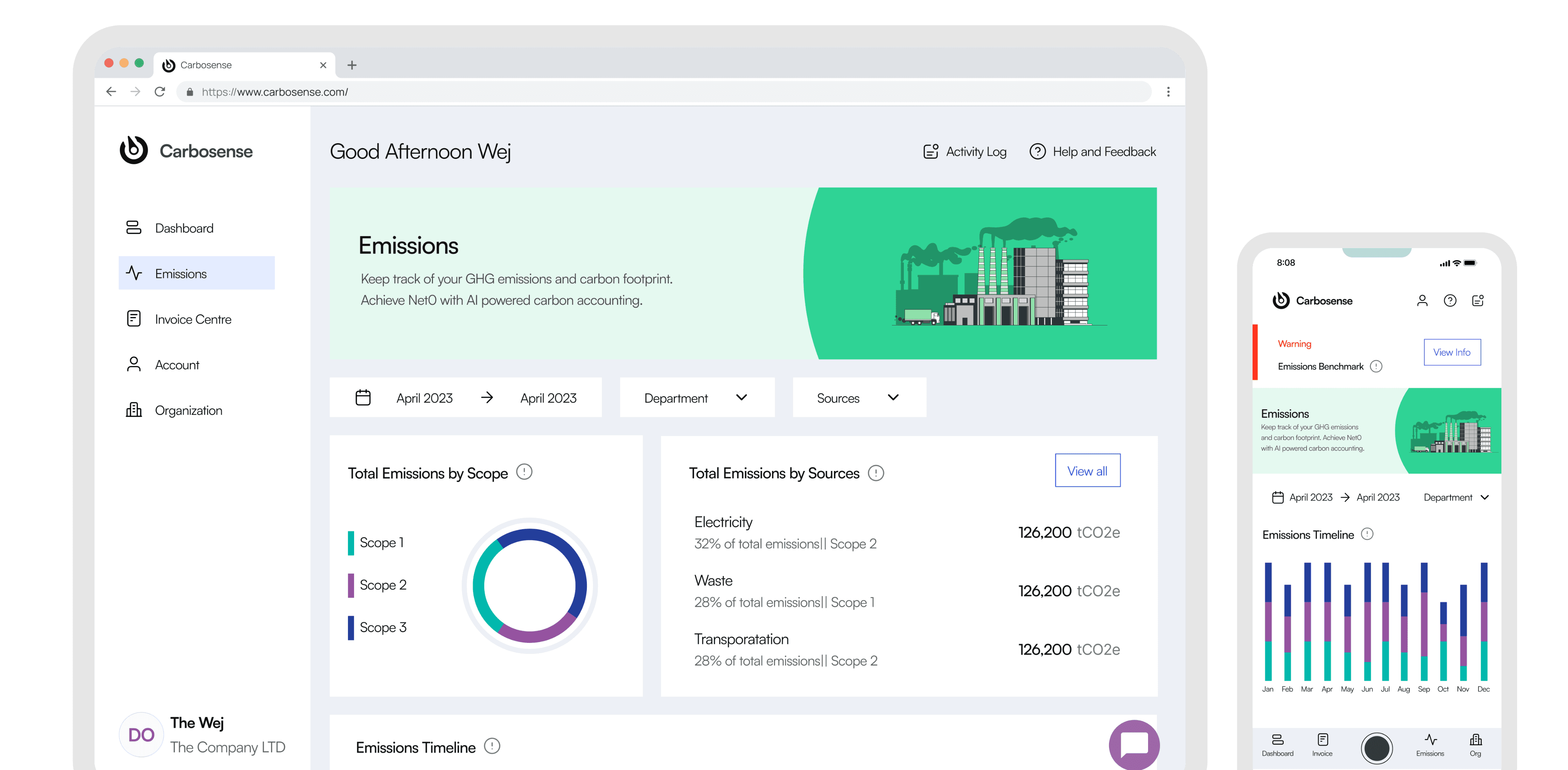
Task: Select Dashboard in the sidebar
Action: (184, 228)
